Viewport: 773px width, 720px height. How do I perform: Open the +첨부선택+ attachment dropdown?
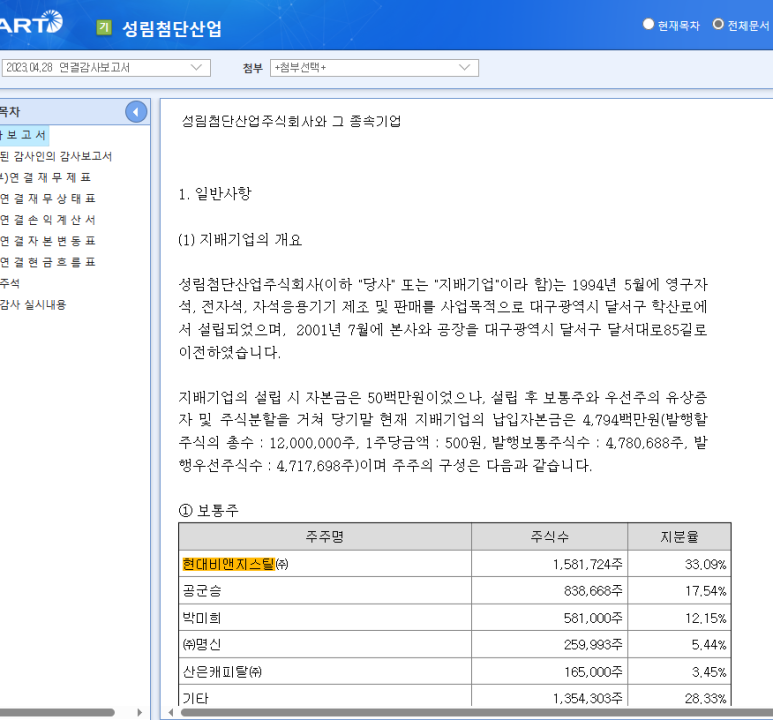pyautogui.click(x=374, y=68)
